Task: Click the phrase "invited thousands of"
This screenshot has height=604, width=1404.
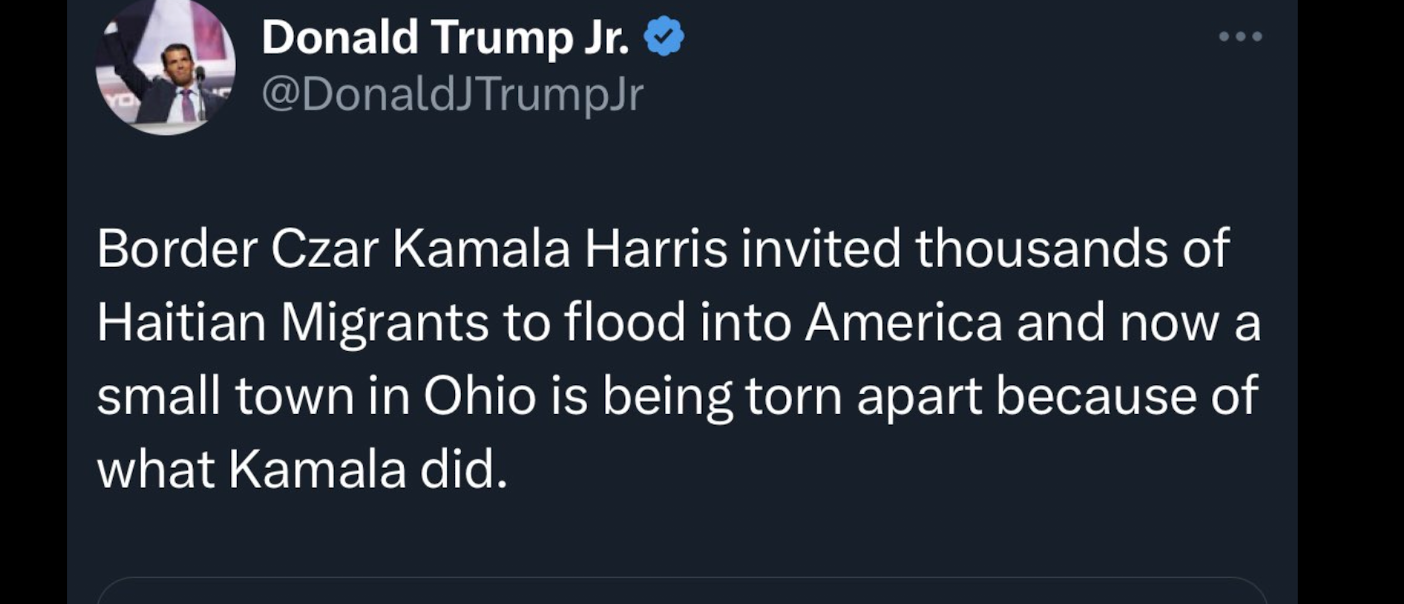Action: pos(985,249)
